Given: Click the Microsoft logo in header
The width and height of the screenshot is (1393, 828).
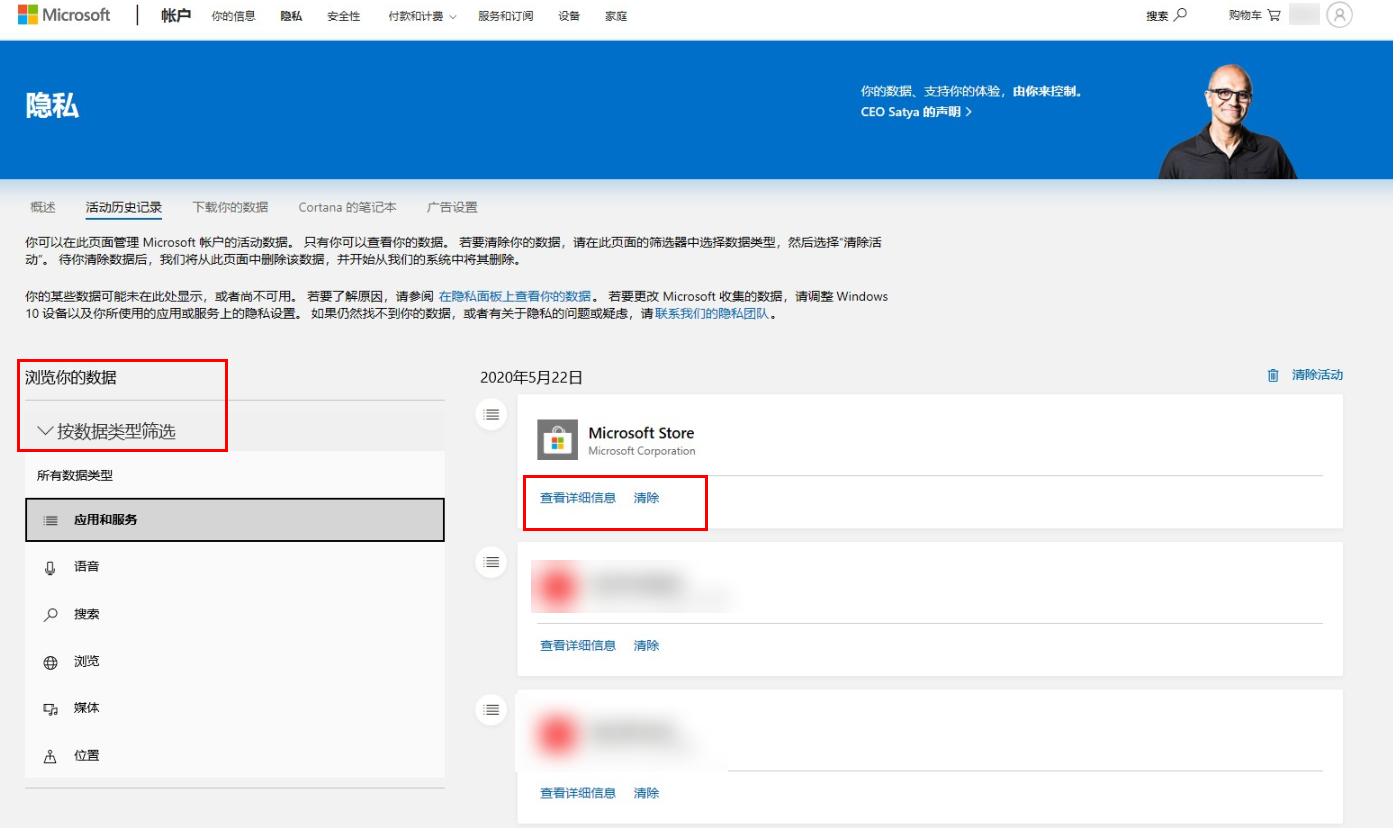Looking at the screenshot, I should pos(64,15).
